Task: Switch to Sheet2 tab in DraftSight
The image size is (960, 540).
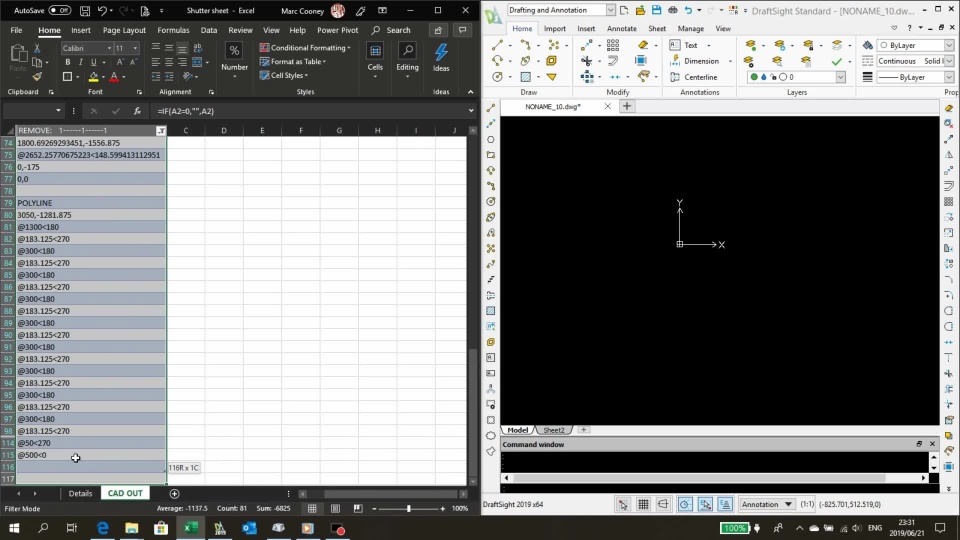Action: pyautogui.click(x=554, y=430)
